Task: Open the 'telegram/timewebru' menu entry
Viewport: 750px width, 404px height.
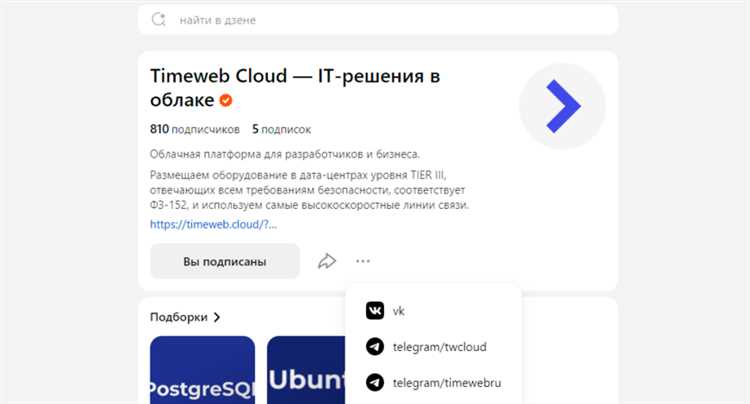Action: [447, 382]
